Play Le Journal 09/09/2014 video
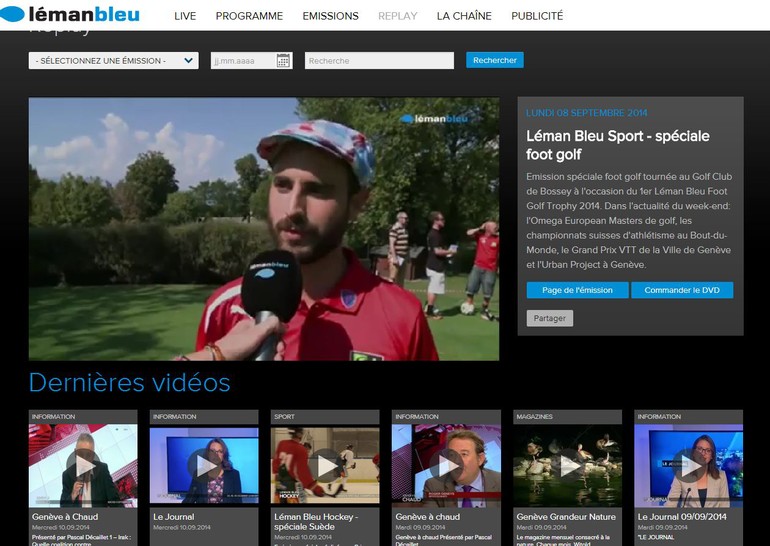 (x=688, y=466)
